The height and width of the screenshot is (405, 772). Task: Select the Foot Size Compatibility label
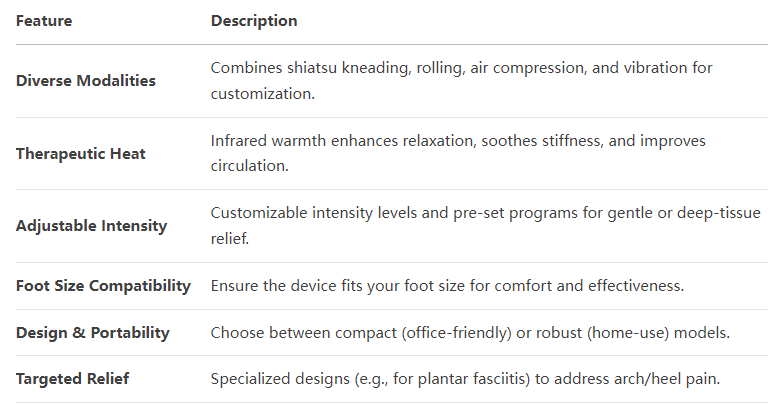point(103,286)
